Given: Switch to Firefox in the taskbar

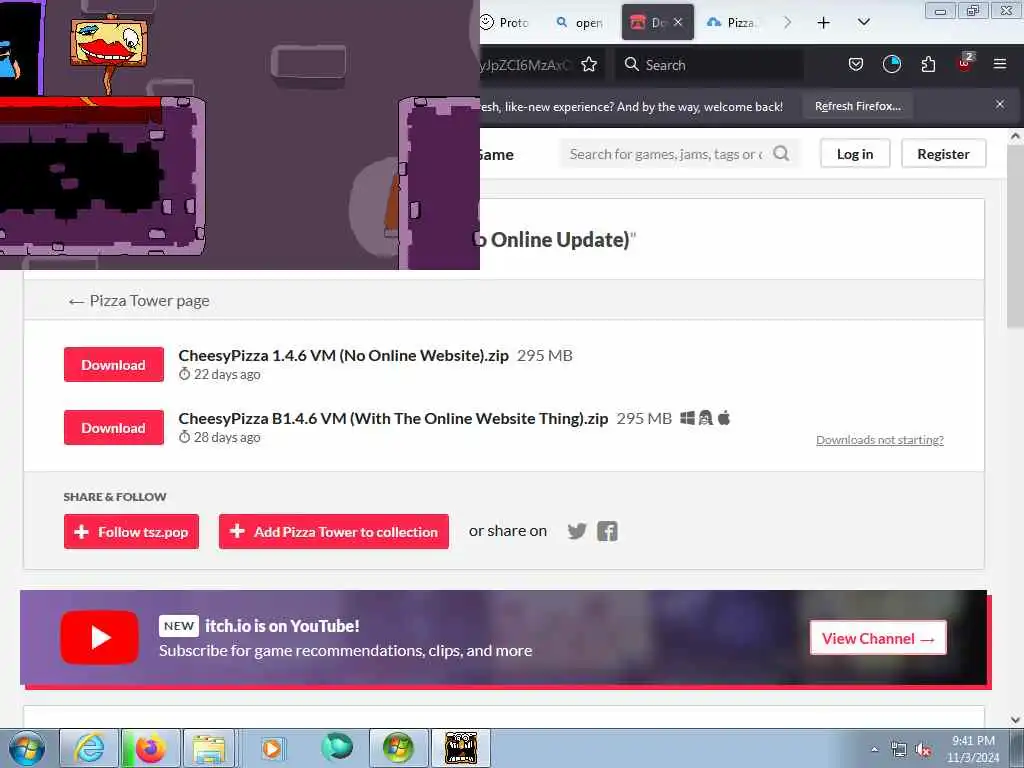Looking at the screenshot, I should pyautogui.click(x=150, y=748).
